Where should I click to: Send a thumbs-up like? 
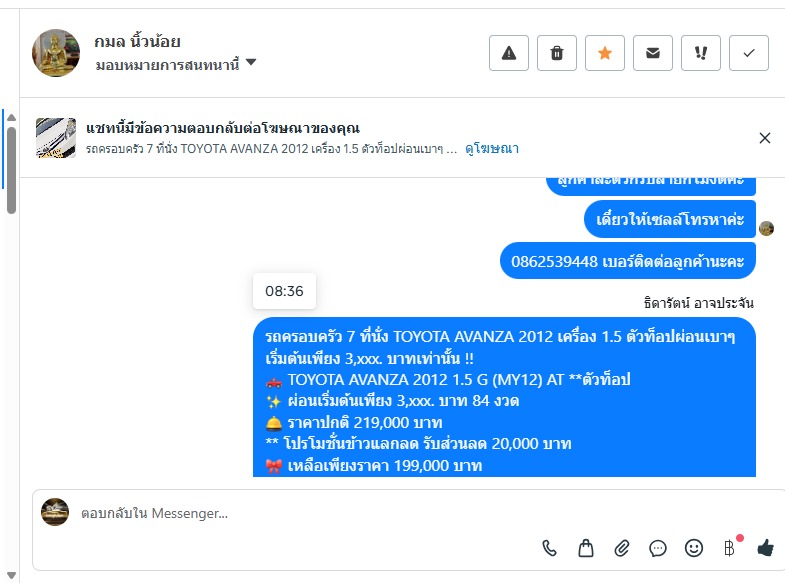click(766, 547)
